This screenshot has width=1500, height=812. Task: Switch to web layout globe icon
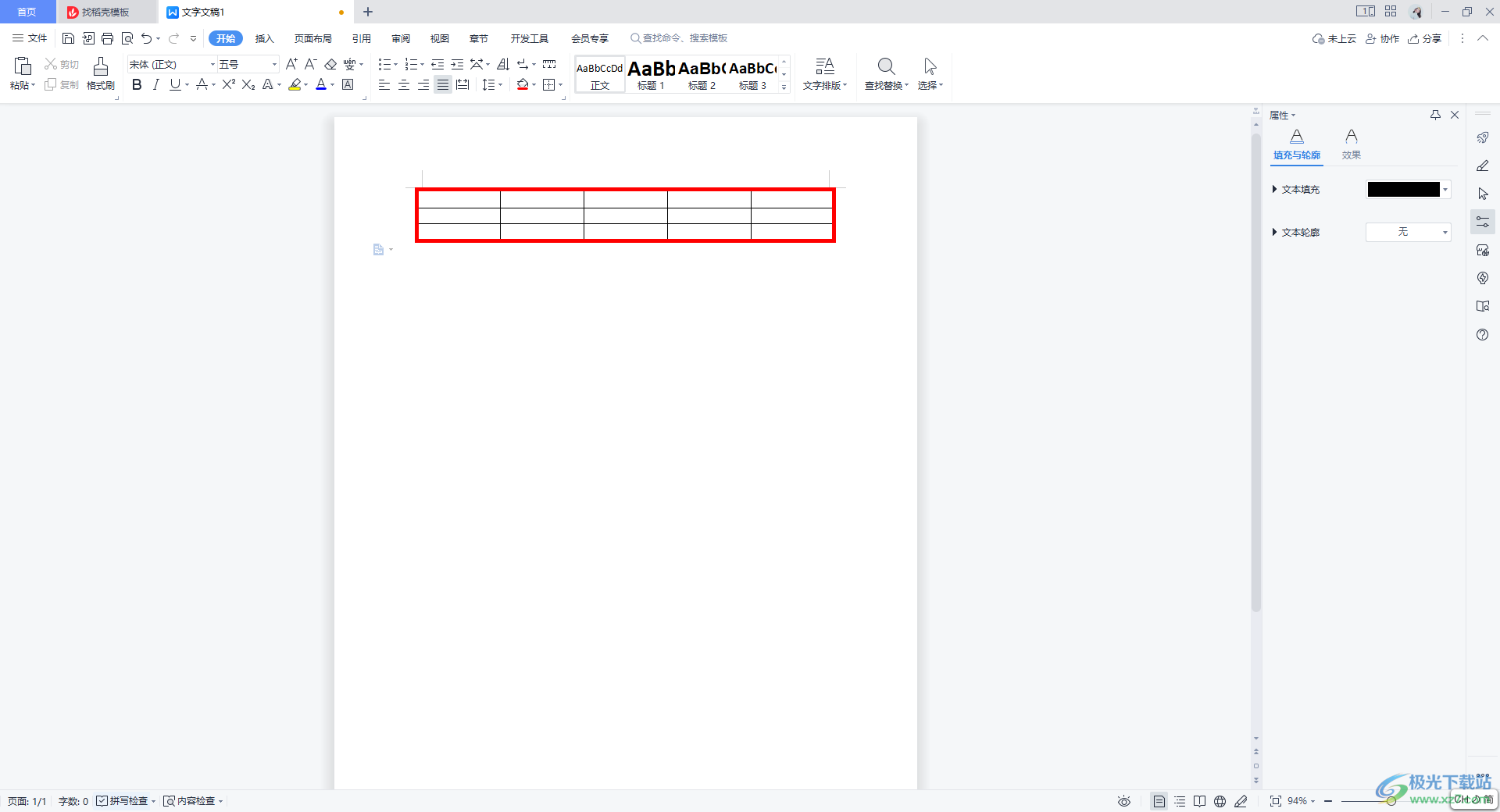coord(1220,801)
